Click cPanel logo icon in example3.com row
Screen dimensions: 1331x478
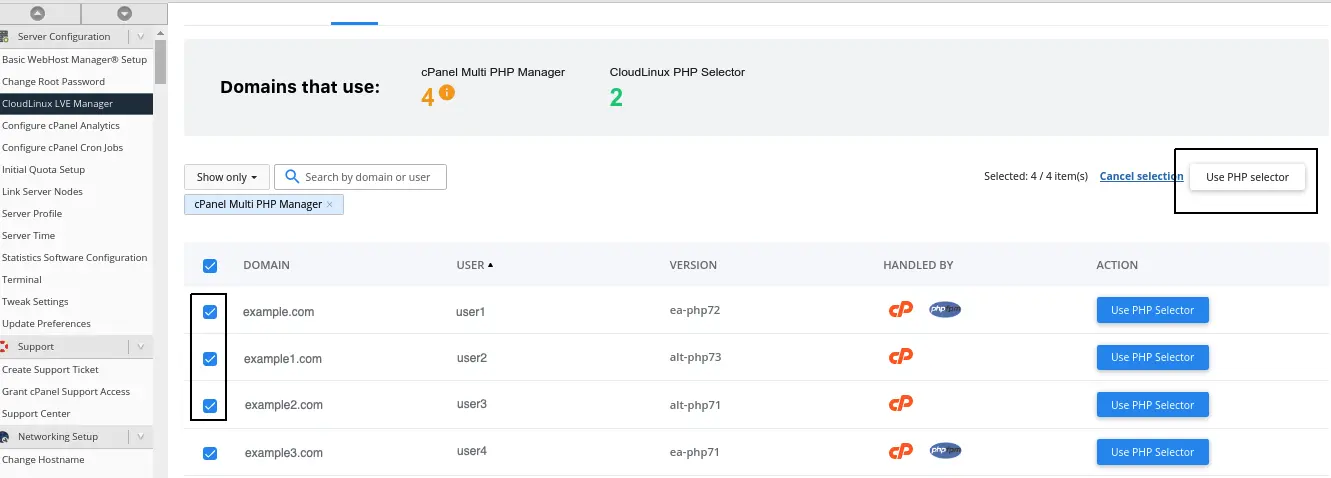click(901, 451)
